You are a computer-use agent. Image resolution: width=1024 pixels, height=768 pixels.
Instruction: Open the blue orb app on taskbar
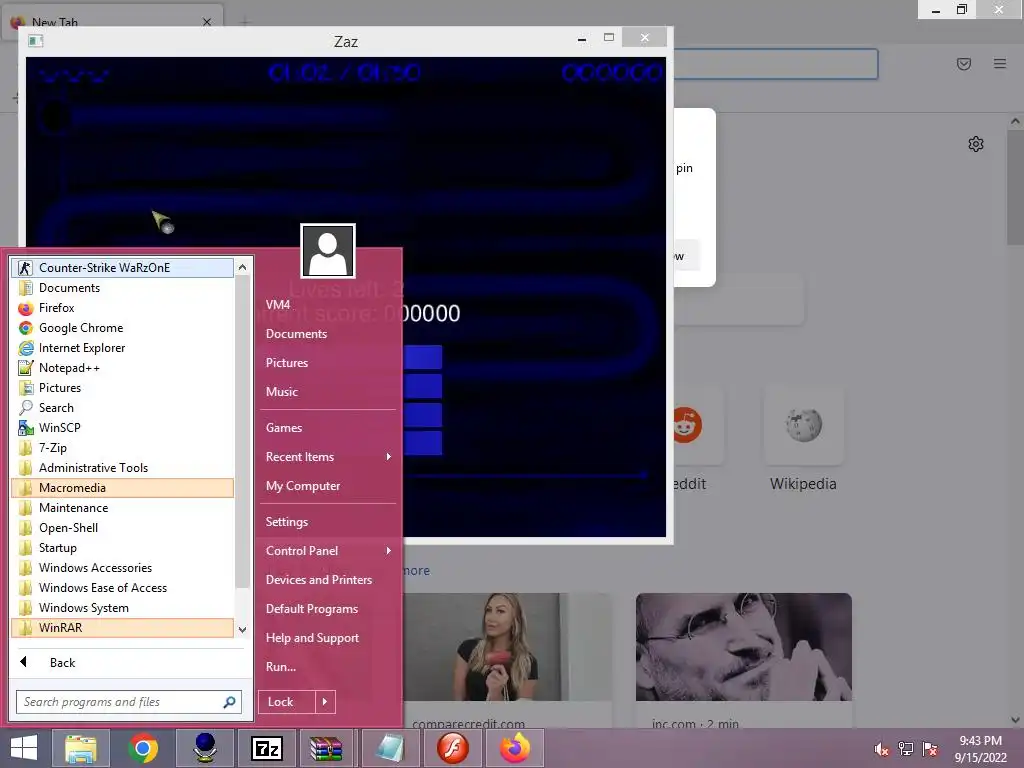pyautogui.click(x=205, y=748)
